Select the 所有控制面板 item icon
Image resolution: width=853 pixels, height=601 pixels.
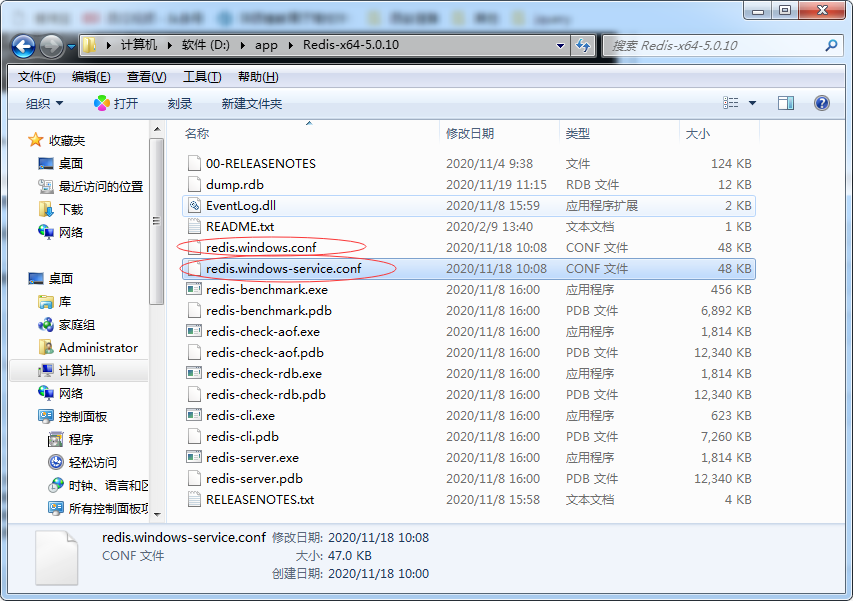[x=55, y=508]
